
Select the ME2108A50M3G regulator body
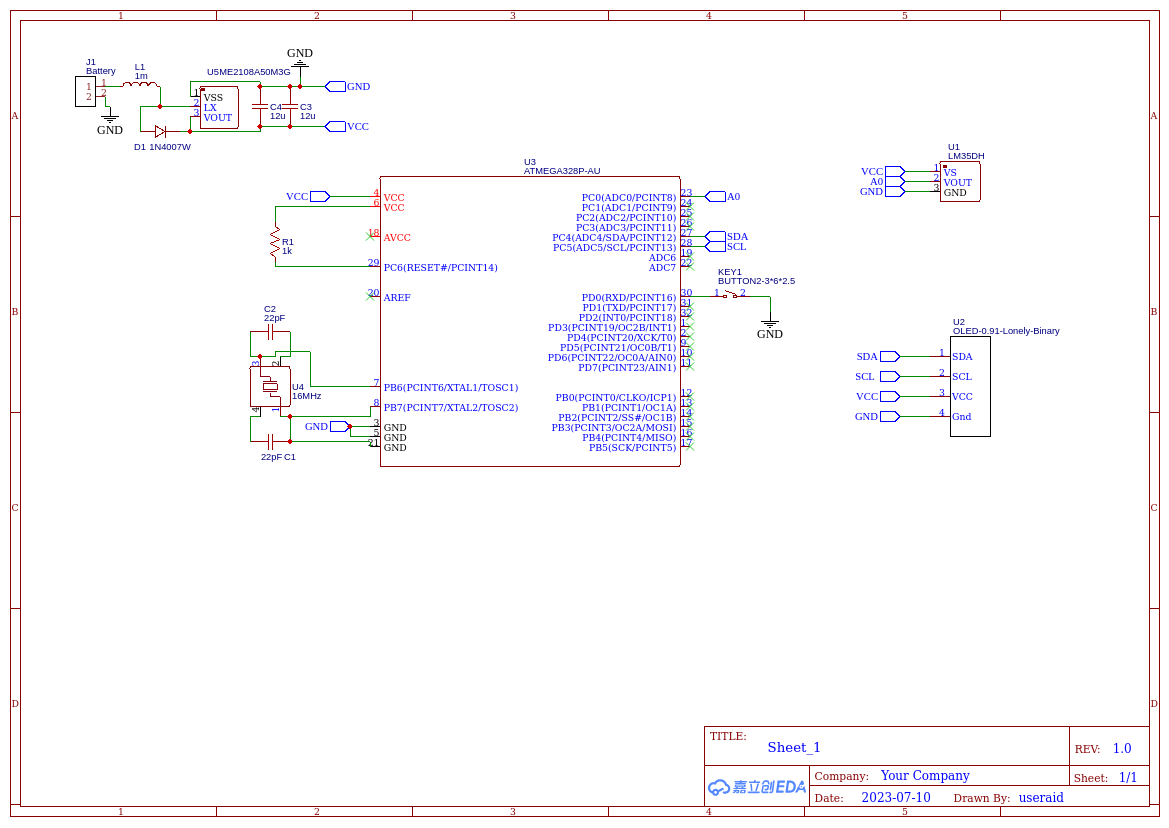[x=219, y=107]
